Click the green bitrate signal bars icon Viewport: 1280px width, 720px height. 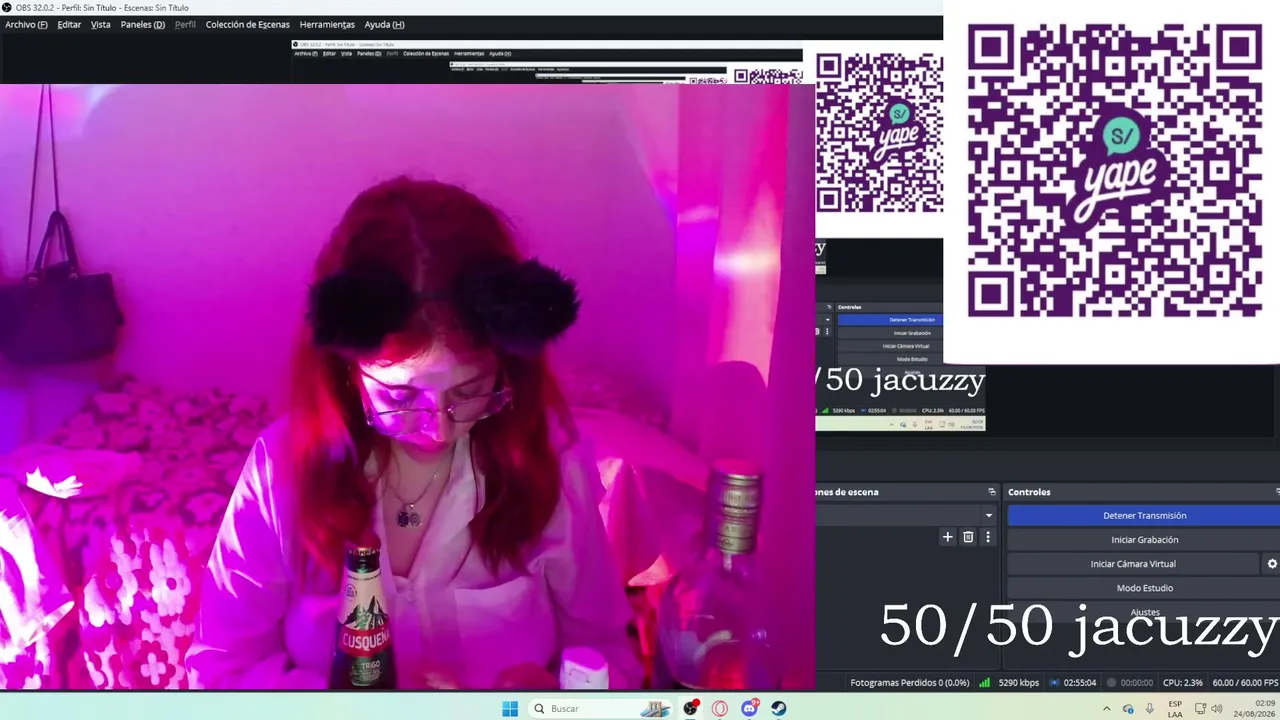coord(985,683)
